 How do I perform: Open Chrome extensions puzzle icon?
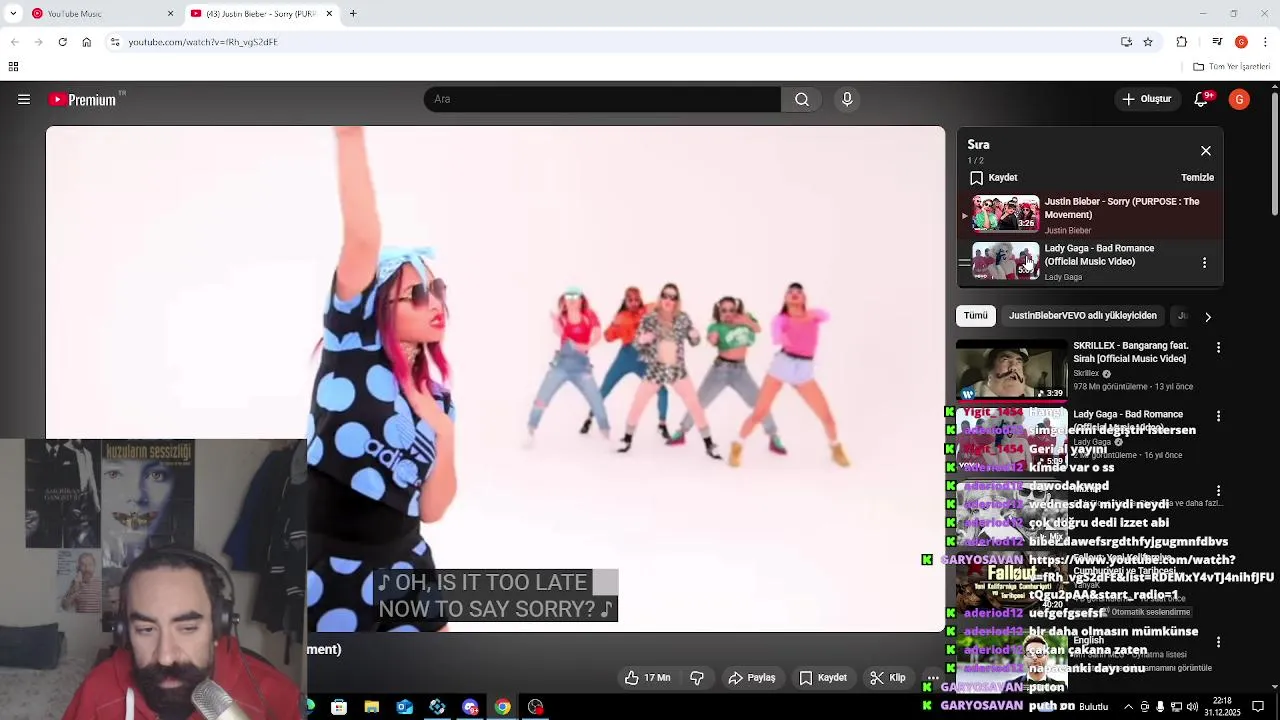[x=1182, y=42]
